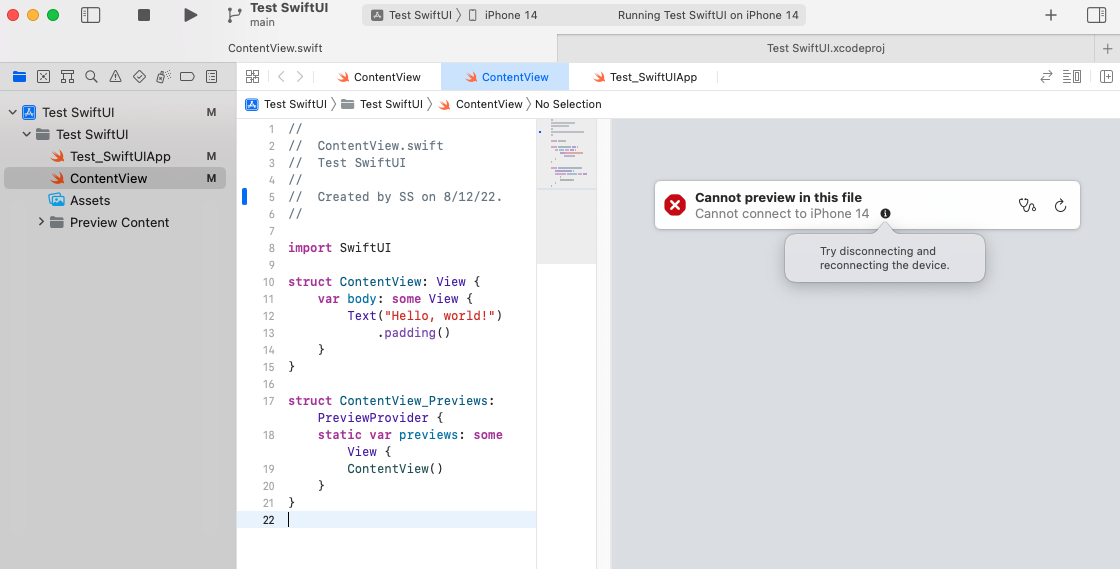Click Test SwiftUI project in jump bar
Image resolution: width=1120 pixels, height=569 pixels.
pos(286,104)
